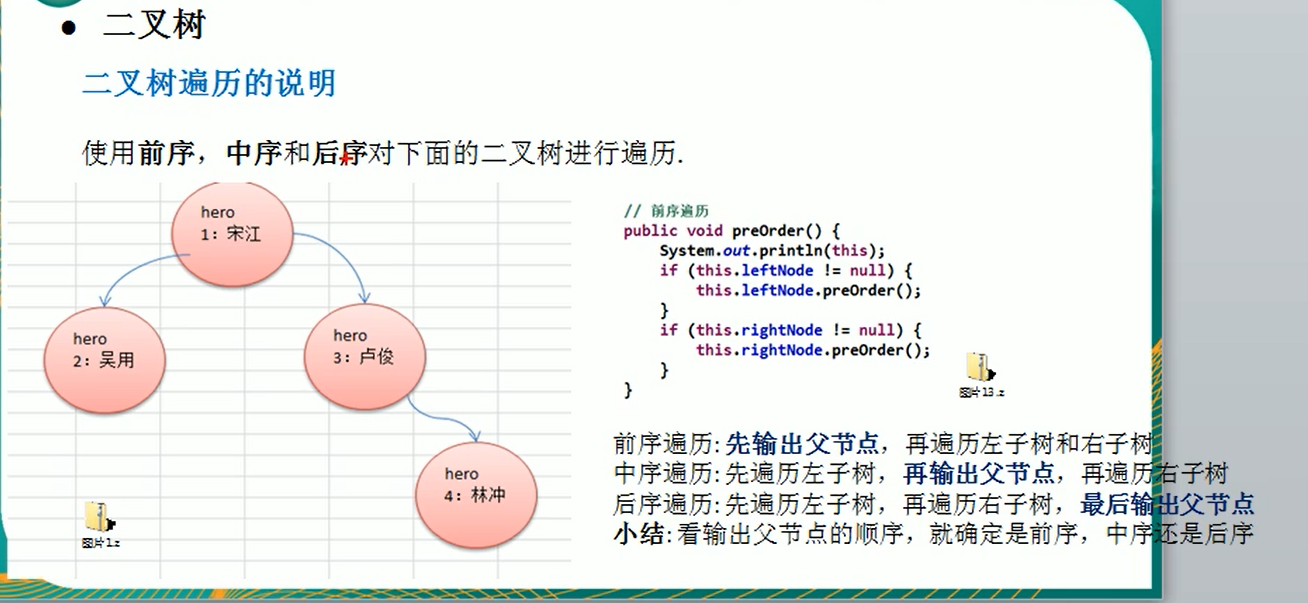
Task: Click the bold phrase '最后输出父节点'
Action: 1167,503
